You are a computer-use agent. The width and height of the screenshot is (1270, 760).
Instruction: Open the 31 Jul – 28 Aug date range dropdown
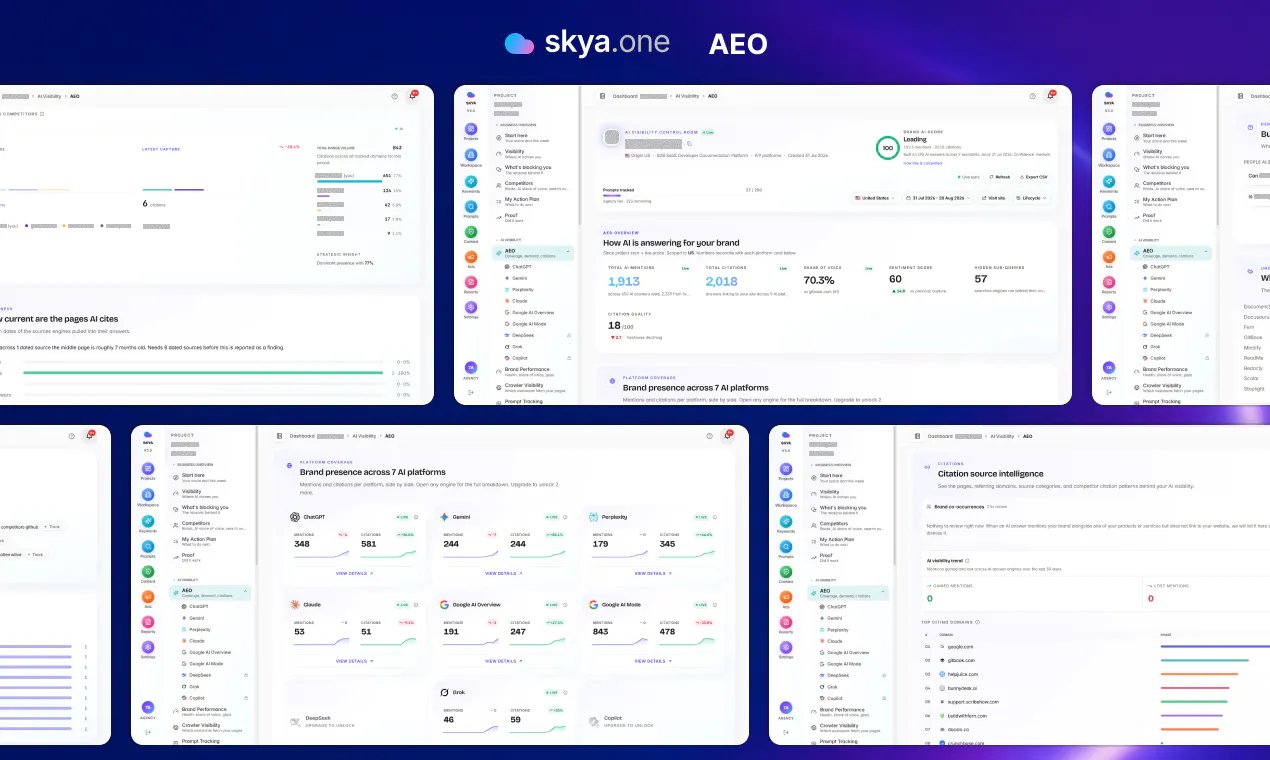(x=937, y=198)
